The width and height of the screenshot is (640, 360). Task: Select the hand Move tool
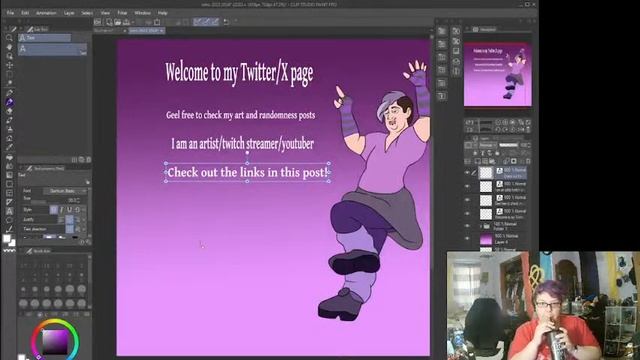pyautogui.click(x=9, y=47)
